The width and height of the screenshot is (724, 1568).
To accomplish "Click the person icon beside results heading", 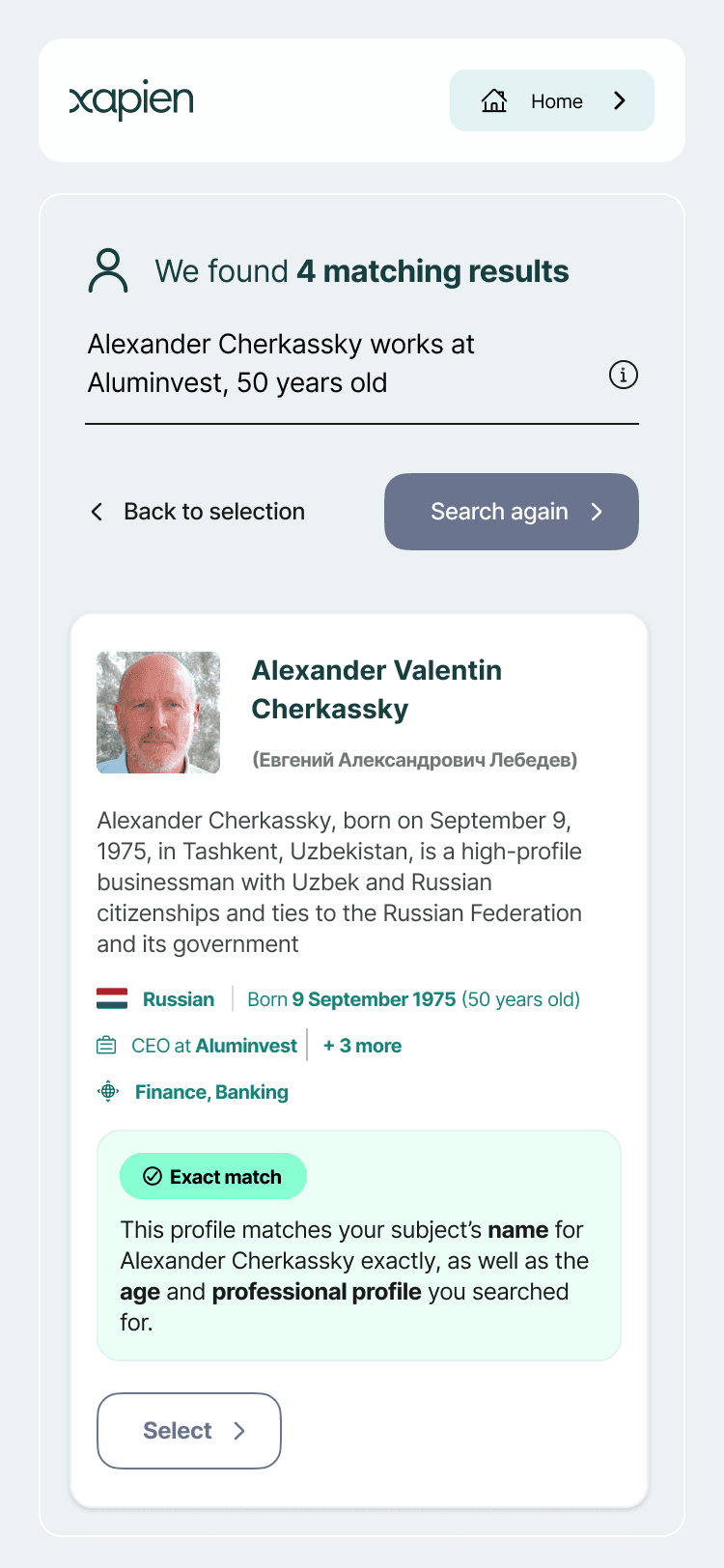I will pos(108,270).
